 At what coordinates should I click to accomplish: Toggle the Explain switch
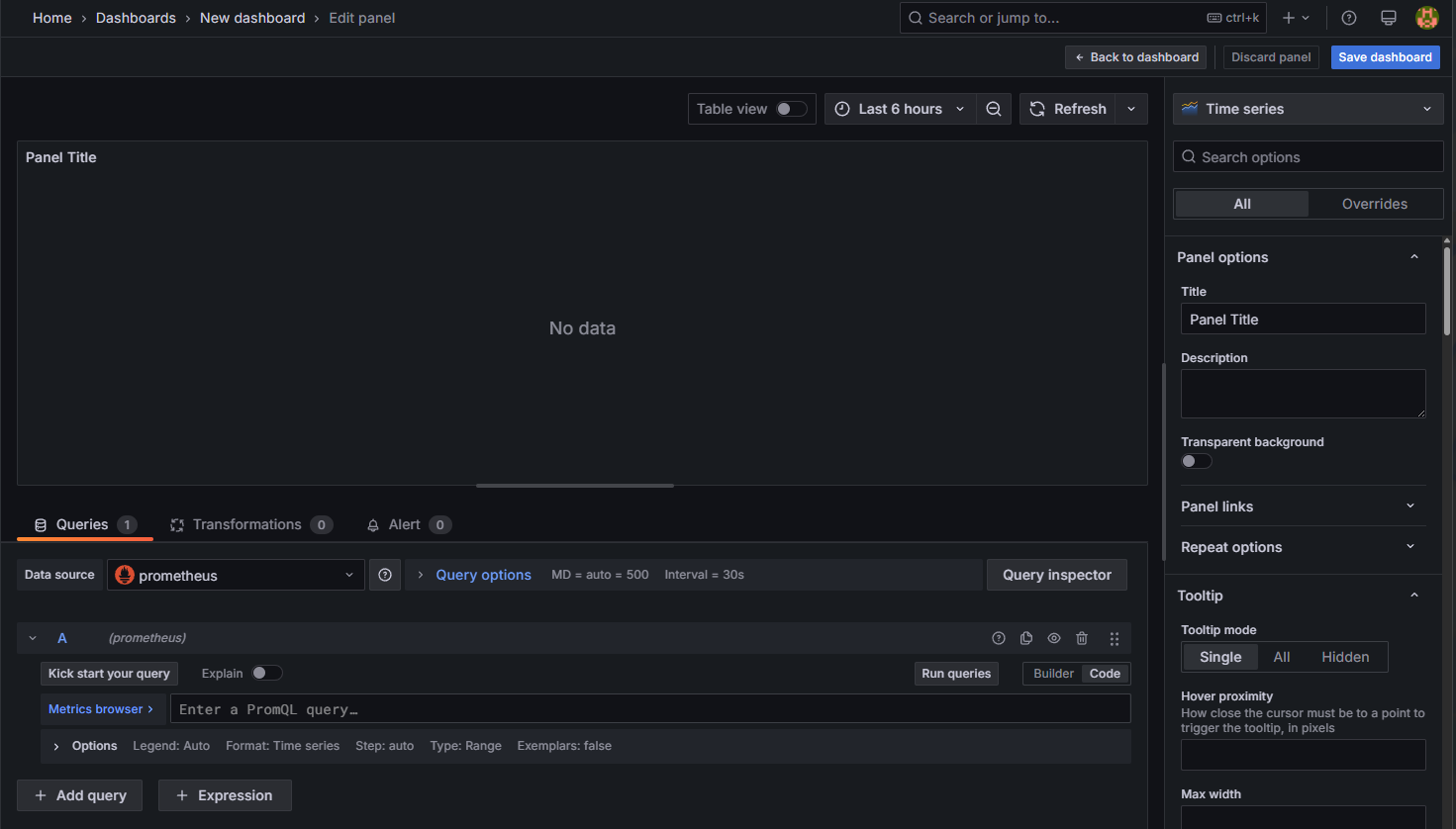coord(267,673)
